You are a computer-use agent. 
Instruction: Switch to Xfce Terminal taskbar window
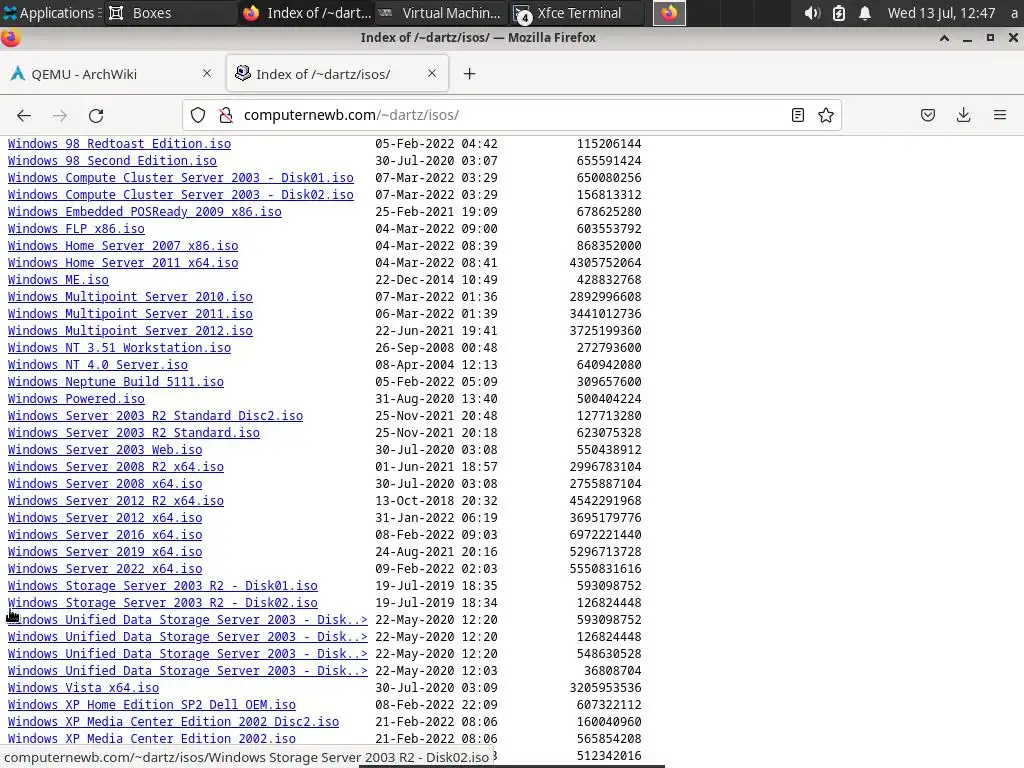click(x=576, y=13)
